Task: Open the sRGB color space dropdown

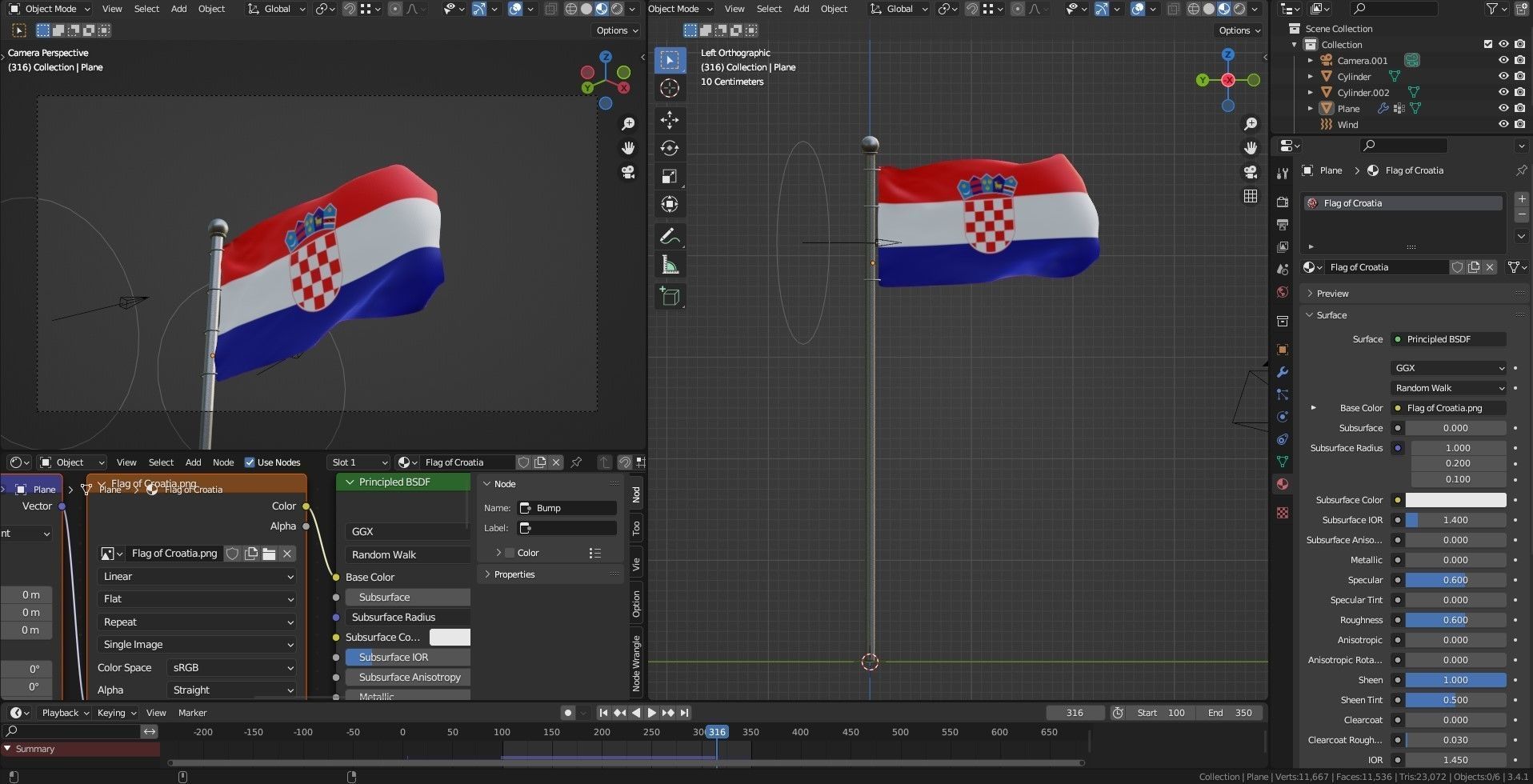Action: [231, 667]
